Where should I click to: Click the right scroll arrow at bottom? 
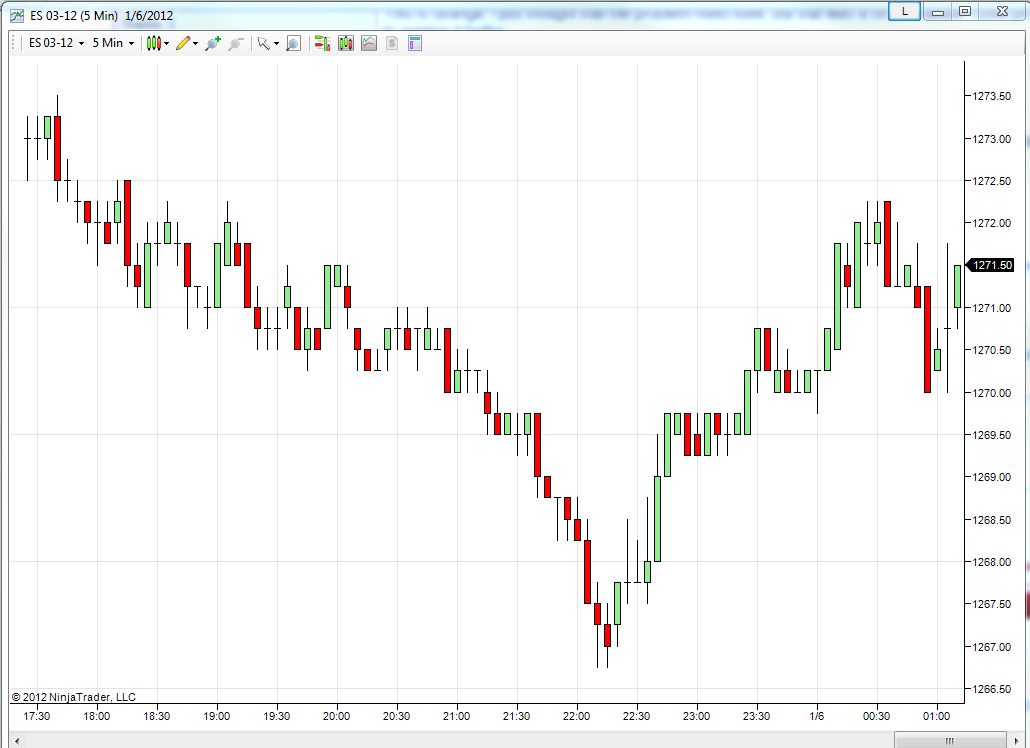(1017, 741)
